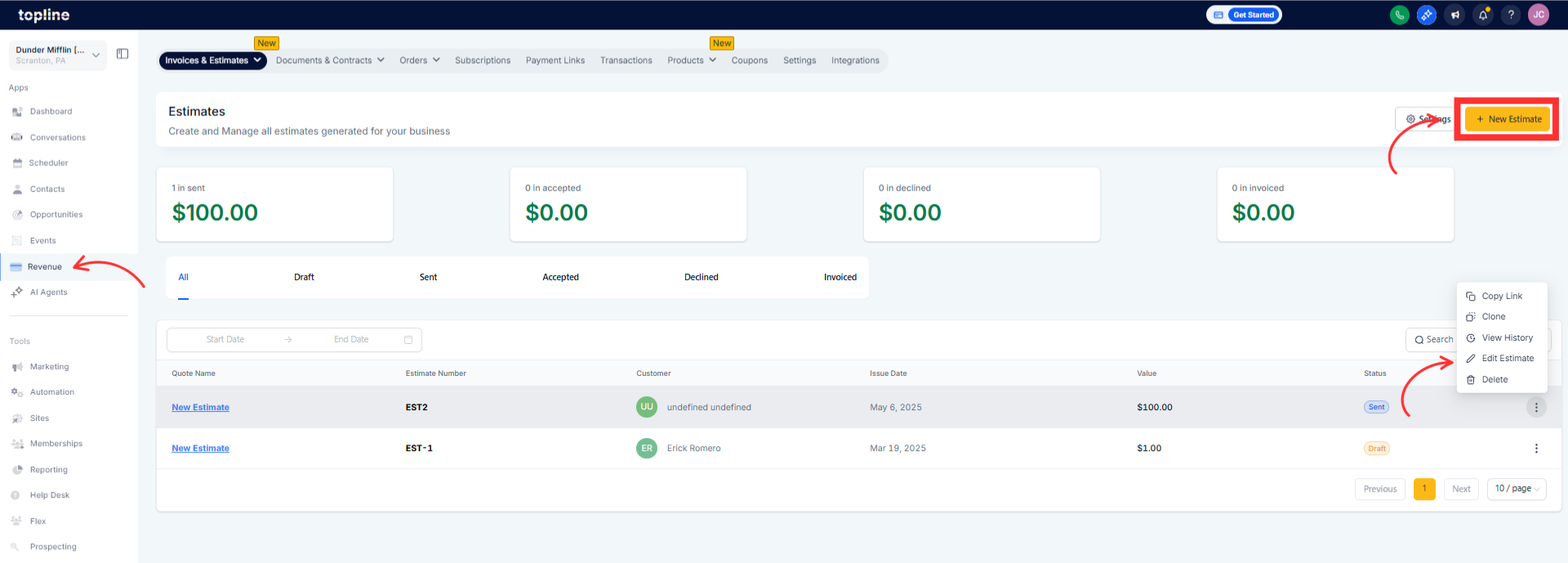Open the Payment Links tab
The height and width of the screenshot is (563, 1568).
click(x=555, y=60)
